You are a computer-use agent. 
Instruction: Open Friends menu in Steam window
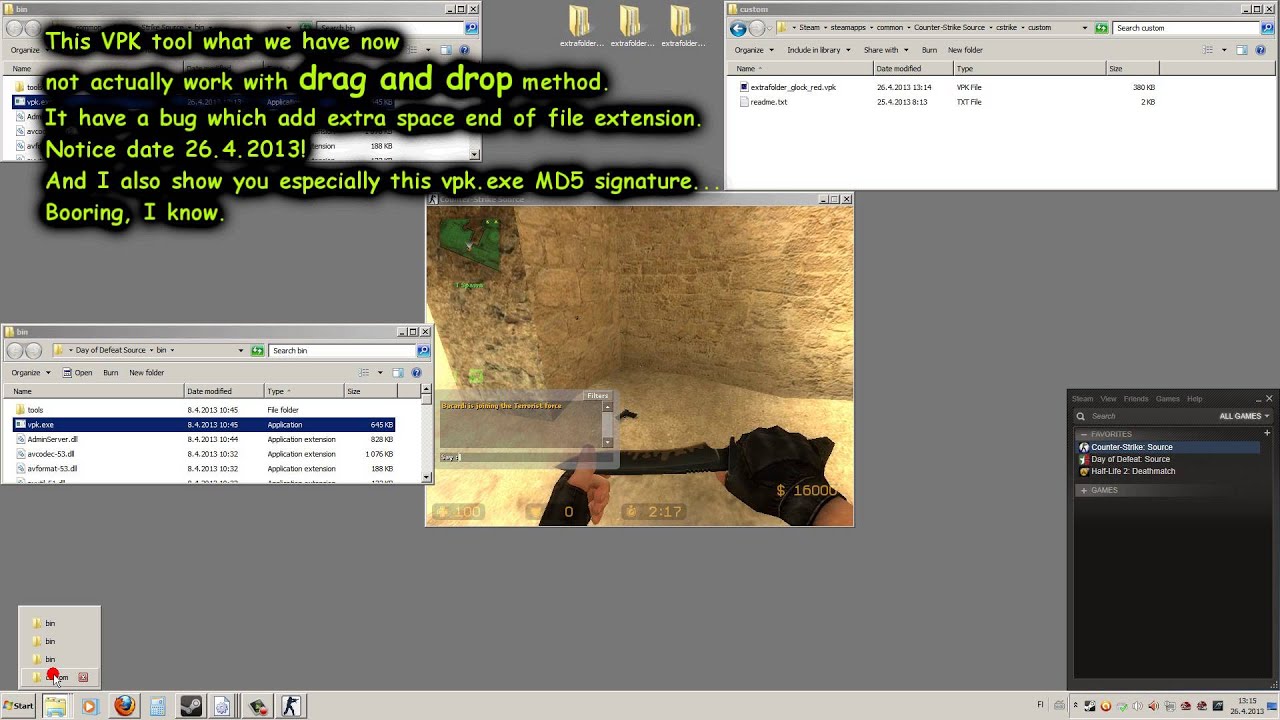click(x=1136, y=399)
